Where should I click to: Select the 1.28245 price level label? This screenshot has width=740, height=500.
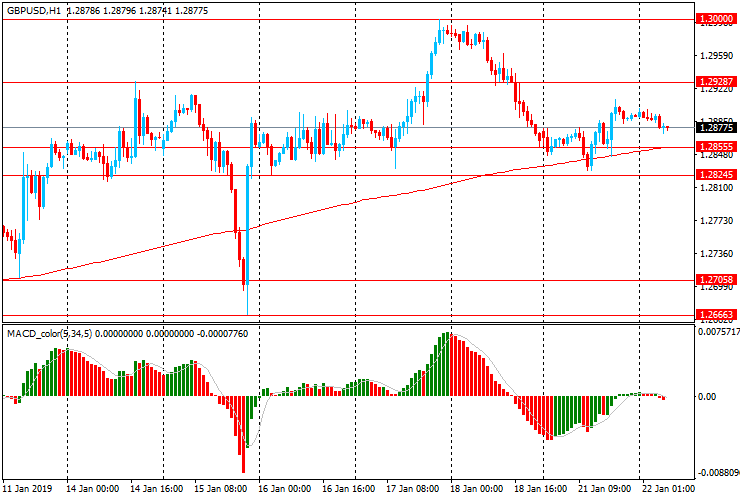[x=716, y=174]
